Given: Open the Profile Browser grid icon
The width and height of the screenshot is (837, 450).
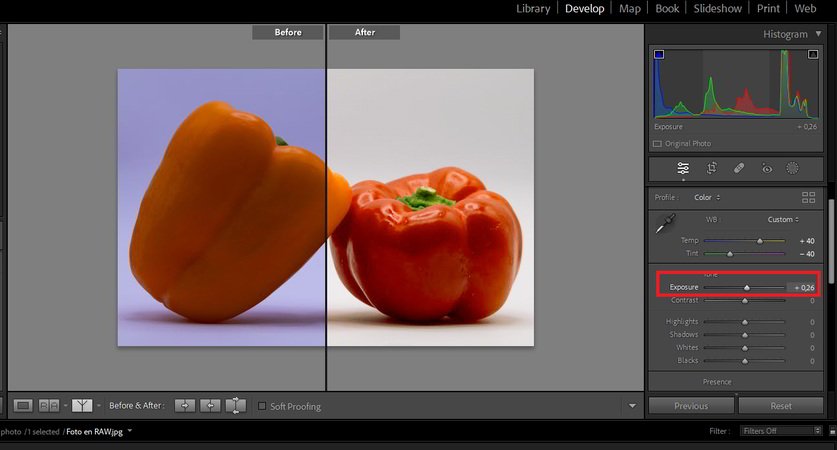Looking at the screenshot, I should (x=808, y=198).
